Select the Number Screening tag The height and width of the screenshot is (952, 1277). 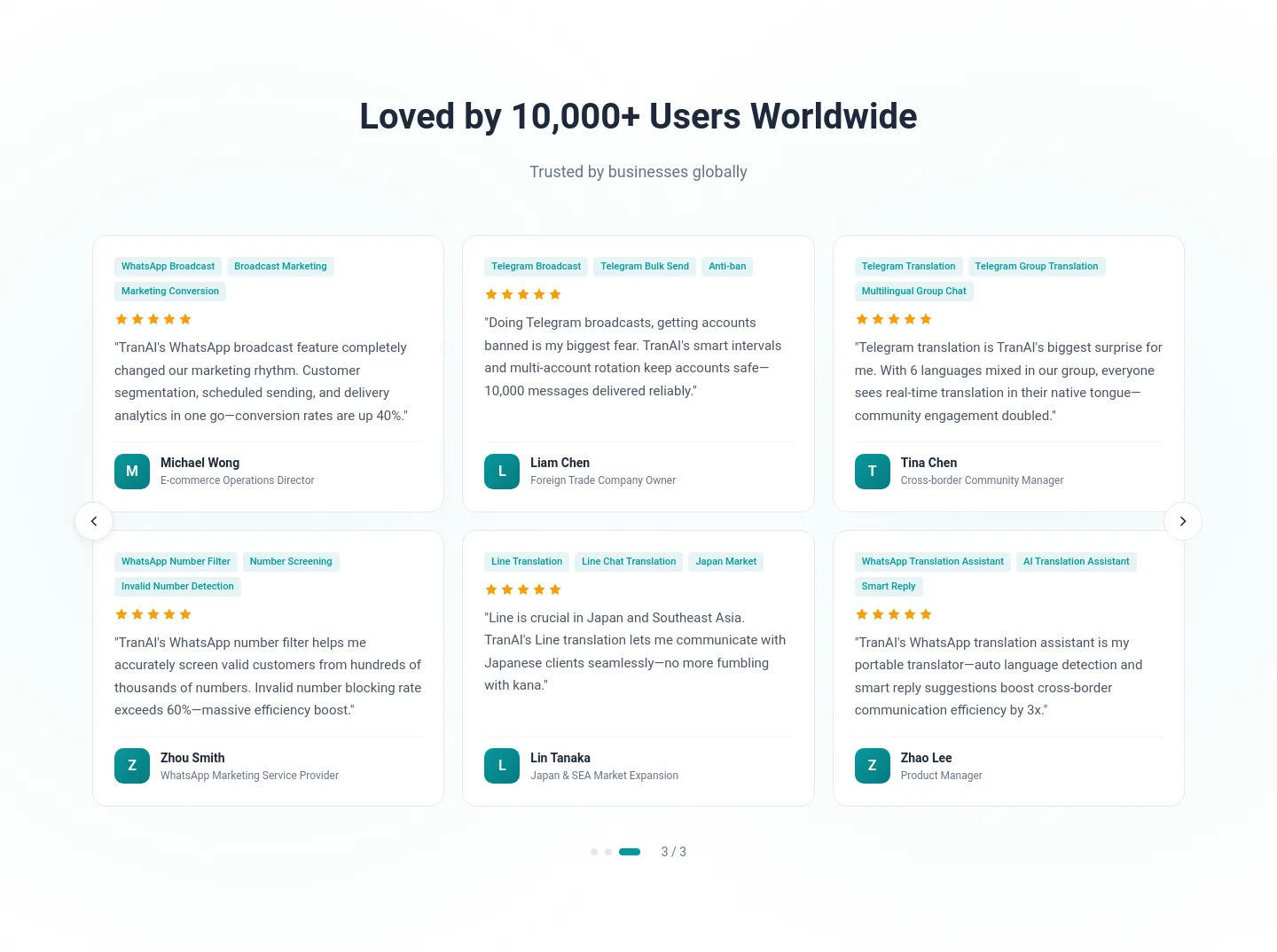click(291, 561)
